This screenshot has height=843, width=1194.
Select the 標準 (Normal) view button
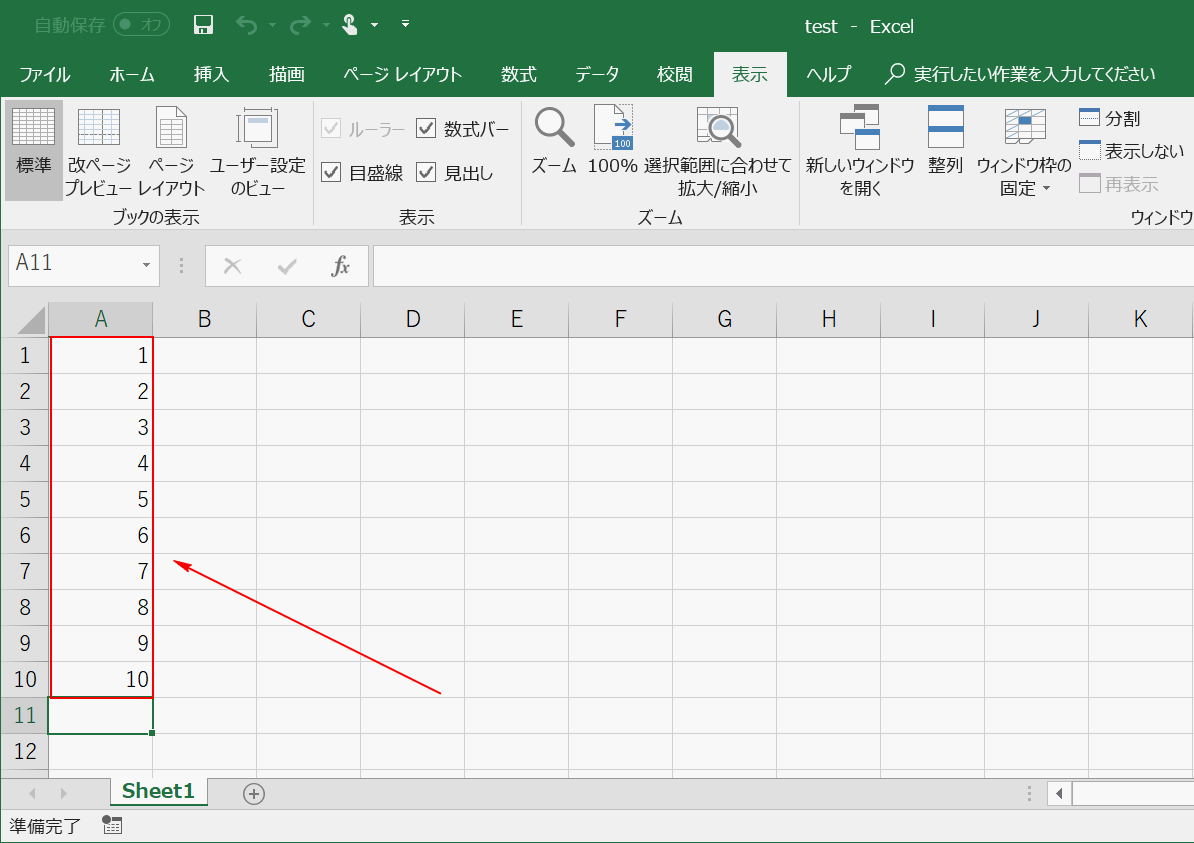34,151
